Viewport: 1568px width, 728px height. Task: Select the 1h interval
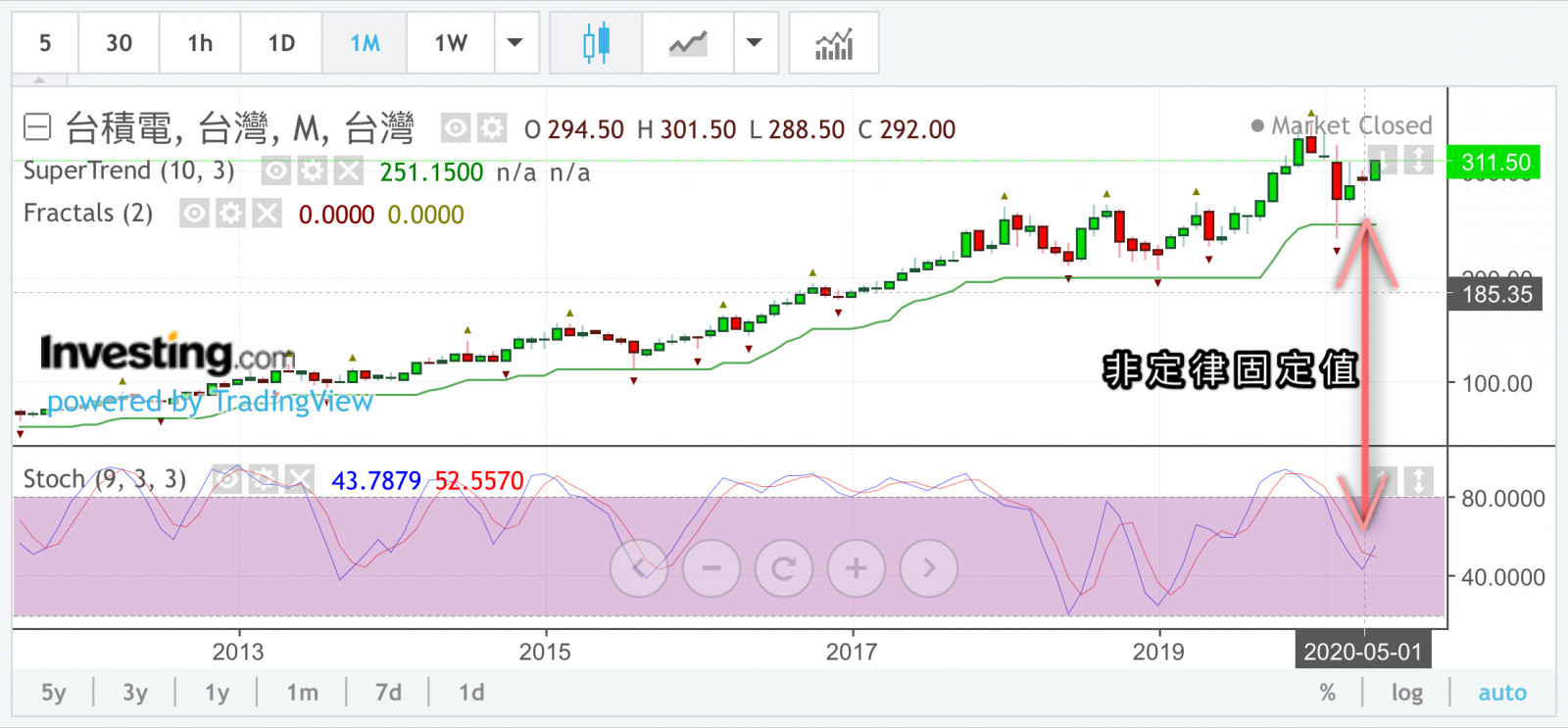200,43
